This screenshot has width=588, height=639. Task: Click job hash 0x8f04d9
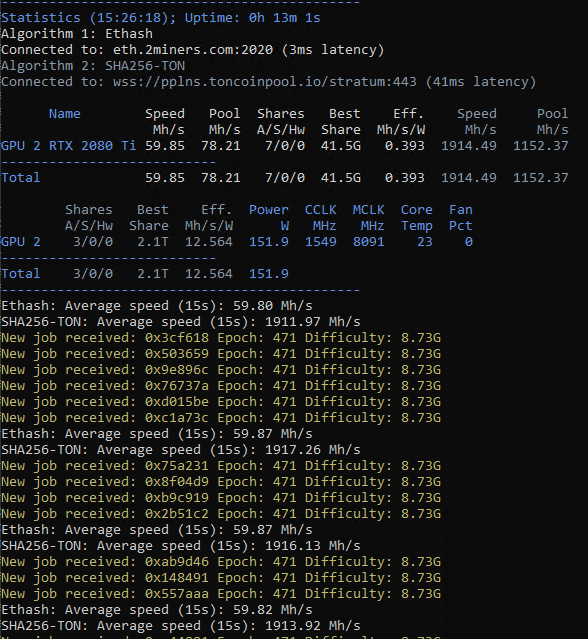(177, 482)
